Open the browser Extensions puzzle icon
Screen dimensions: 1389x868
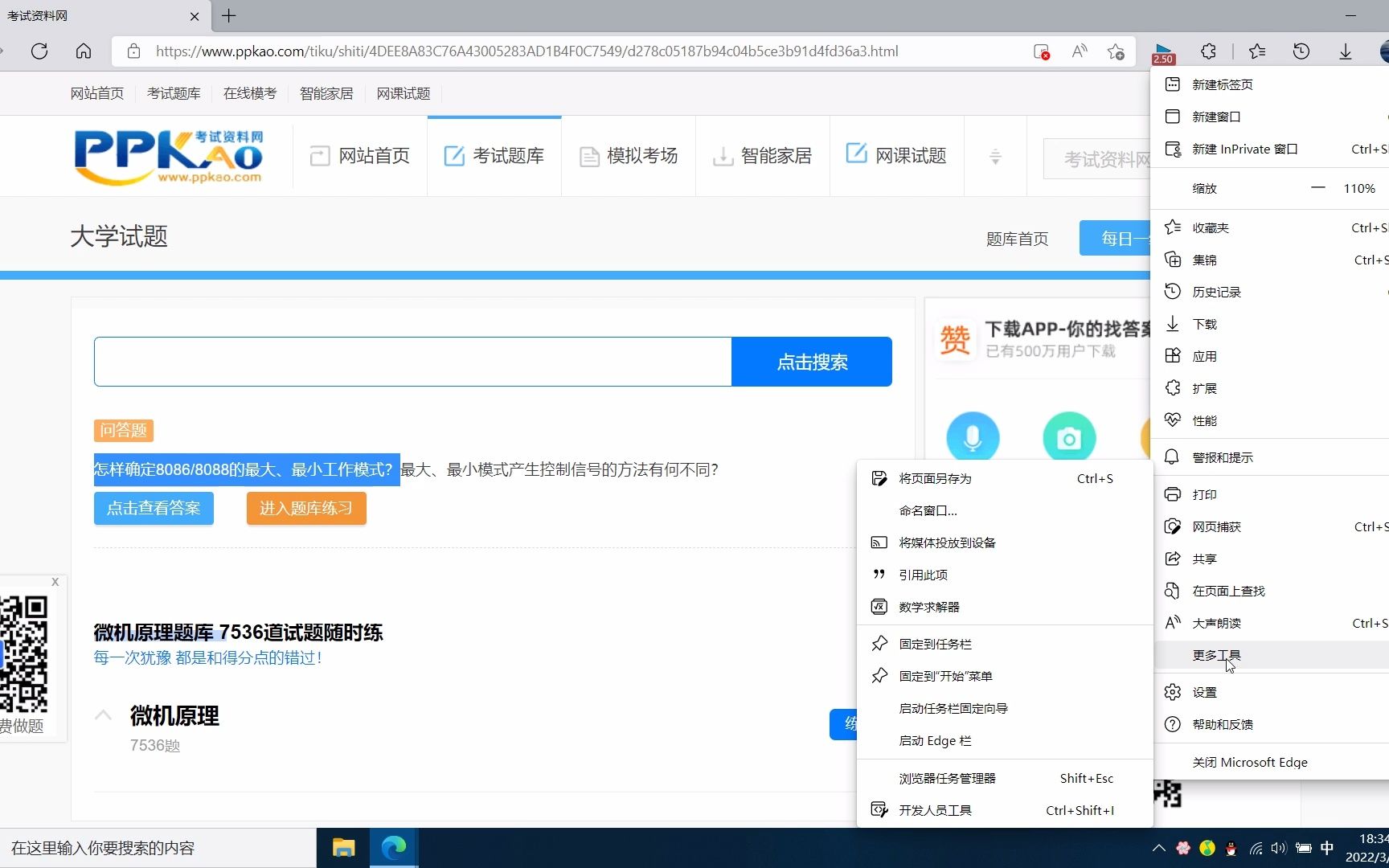point(1207,51)
